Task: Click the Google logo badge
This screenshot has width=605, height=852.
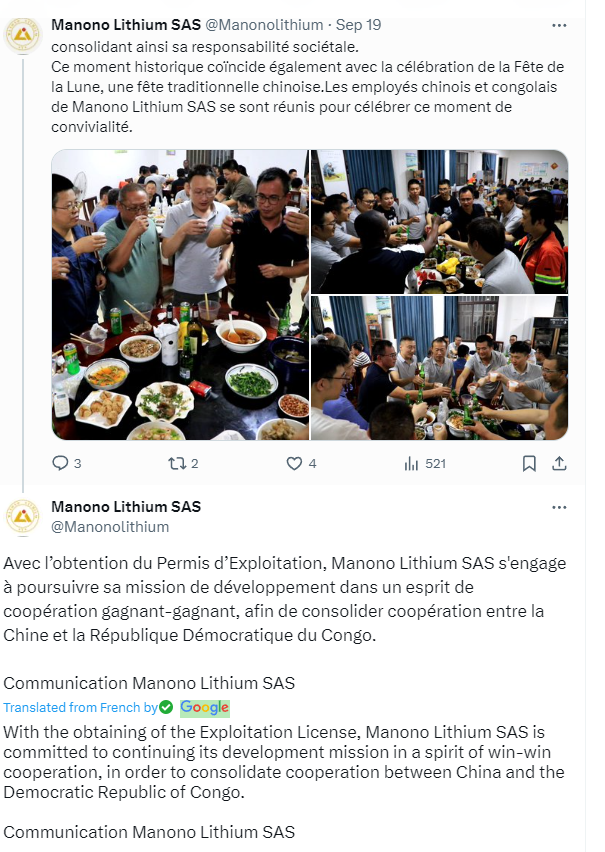Action: pyautogui.click(x=205, y=707)
